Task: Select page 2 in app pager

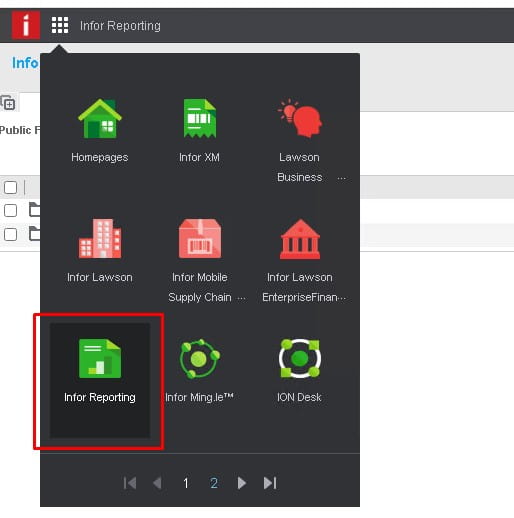Action: (x=214, y=483)
